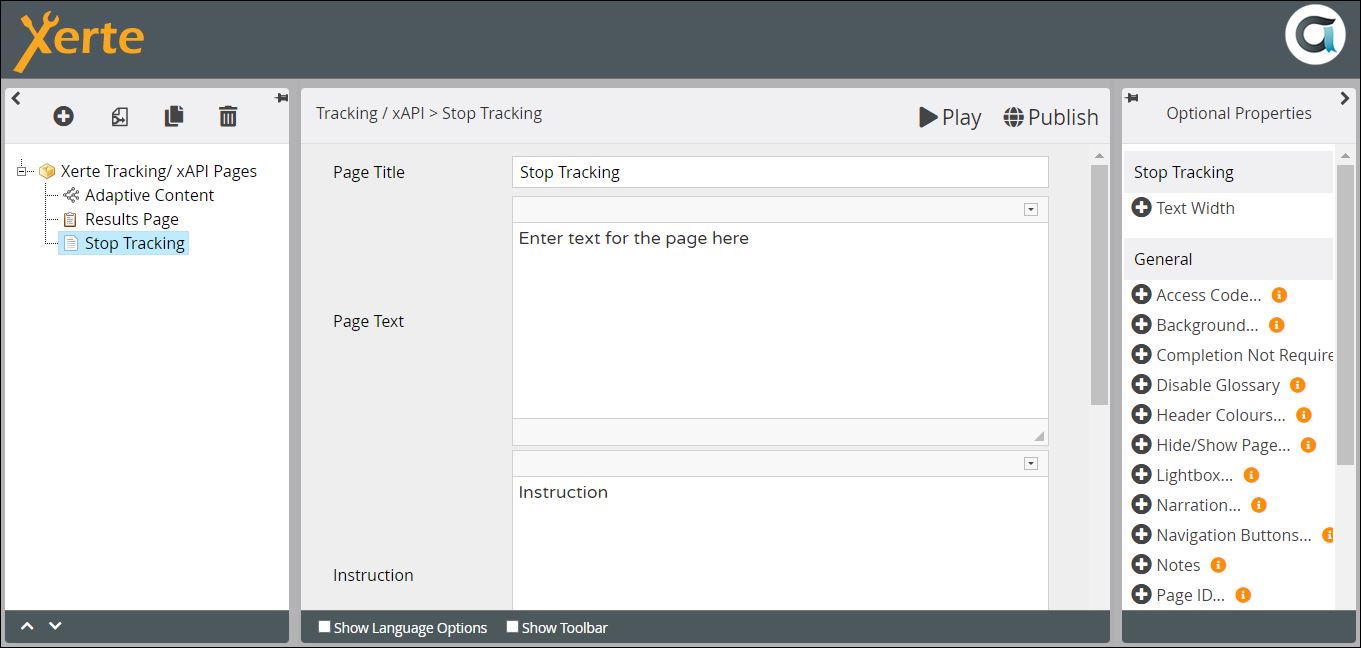
Task: Select Results Page in the tree
Action: (131, 219)
